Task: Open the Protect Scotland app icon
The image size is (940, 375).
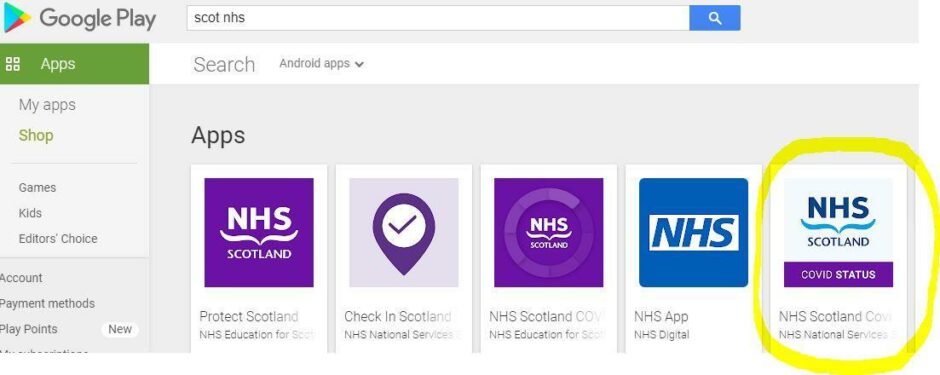Action: tap(259, 232)
